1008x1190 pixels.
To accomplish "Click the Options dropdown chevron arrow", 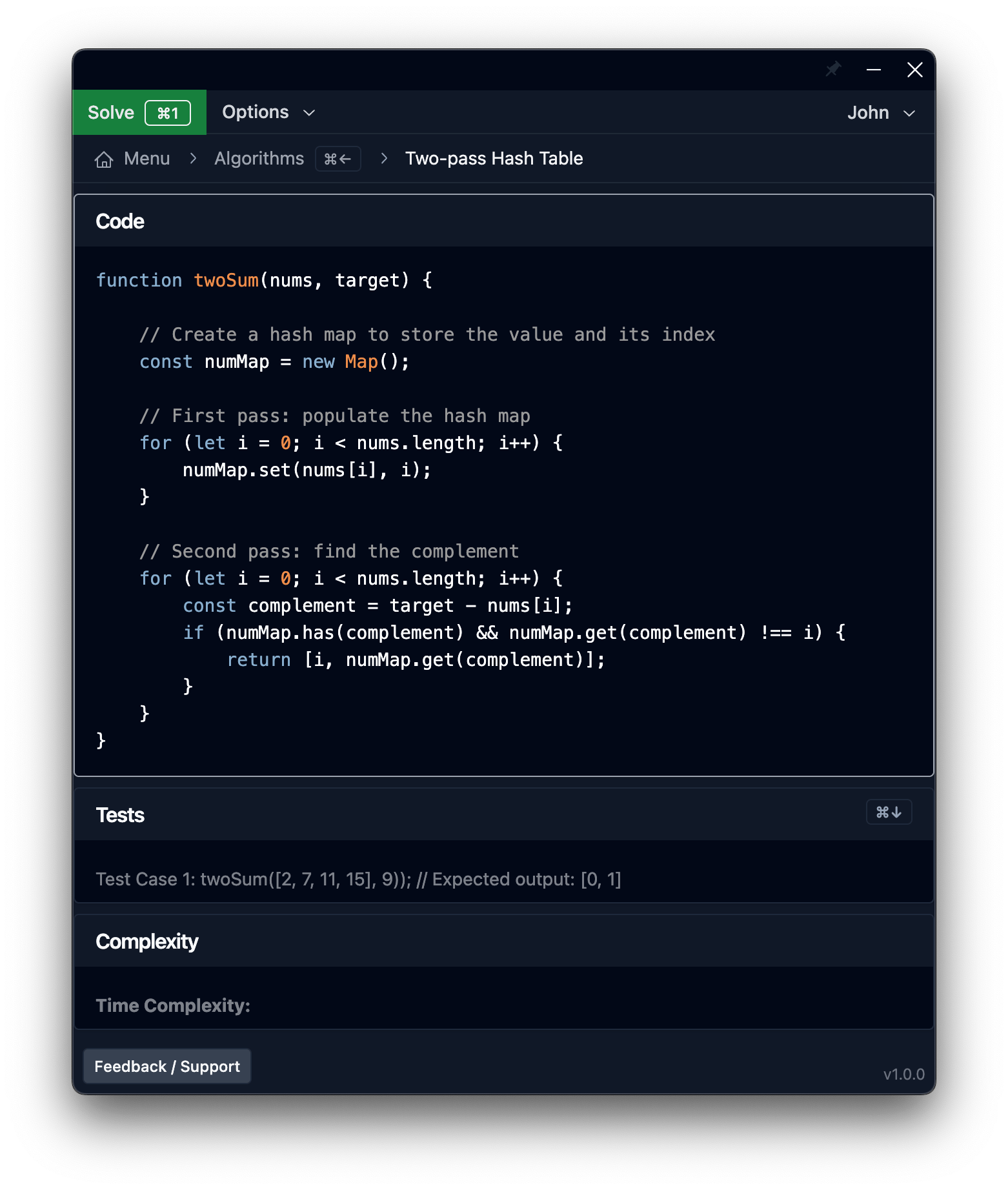I will 309,113.
